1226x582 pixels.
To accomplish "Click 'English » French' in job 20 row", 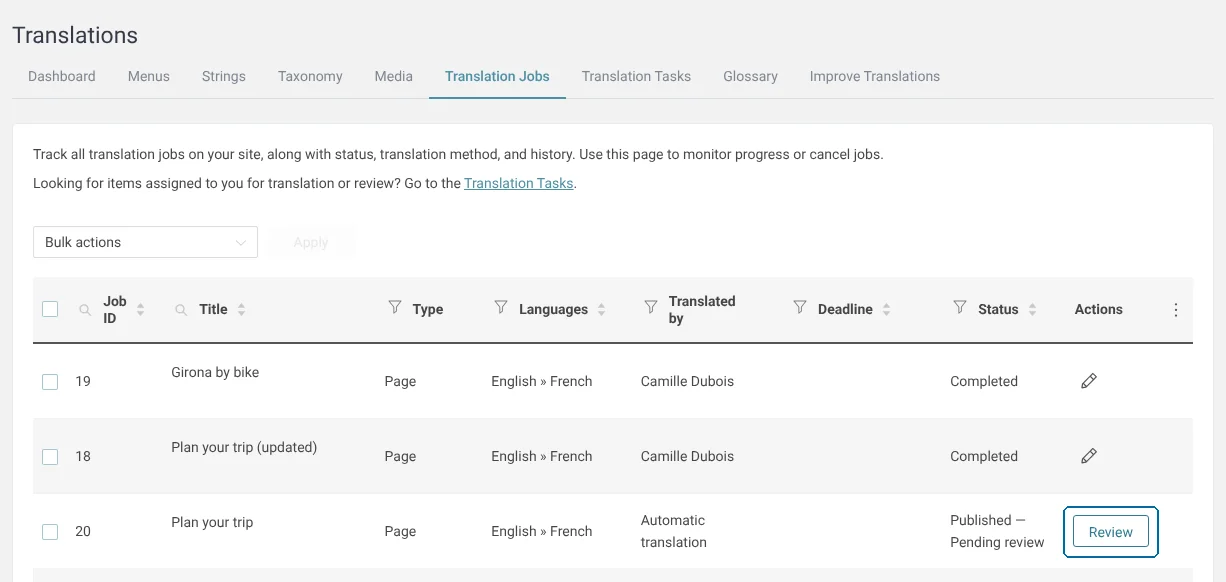I will pos(542,531).
